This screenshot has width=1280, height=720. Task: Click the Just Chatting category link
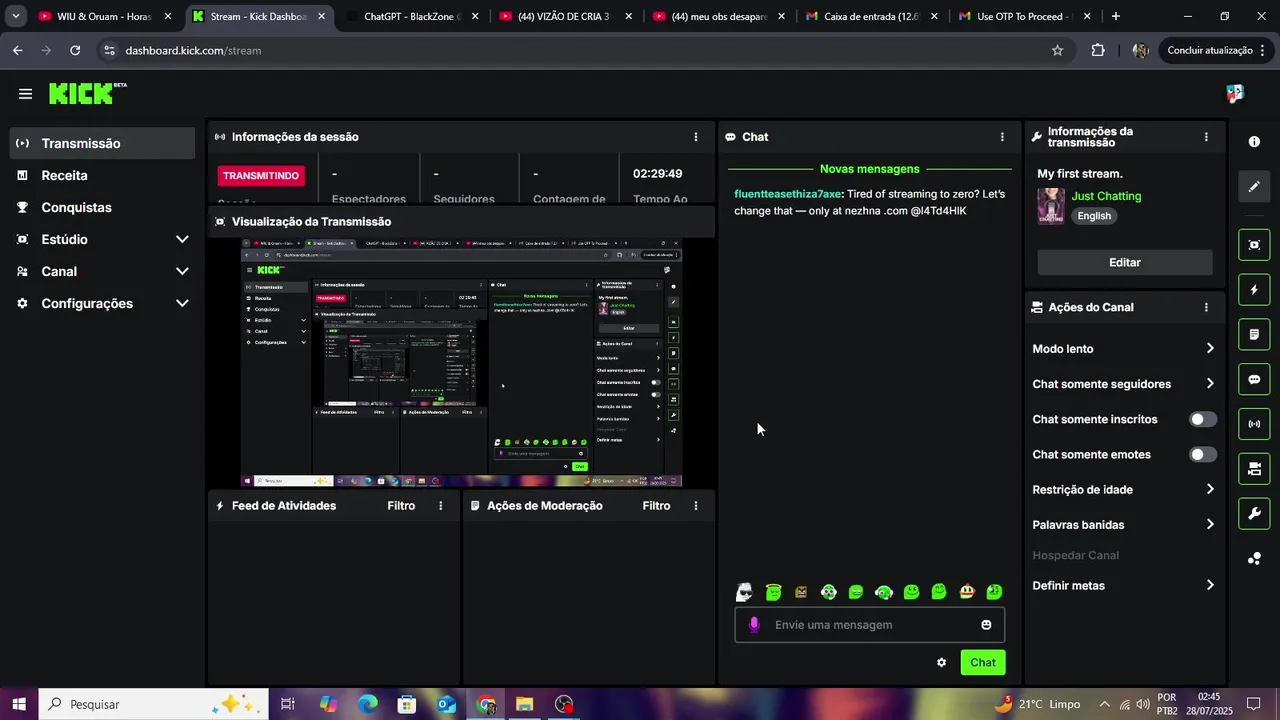pyautogui.click(x=1106, y=197)
